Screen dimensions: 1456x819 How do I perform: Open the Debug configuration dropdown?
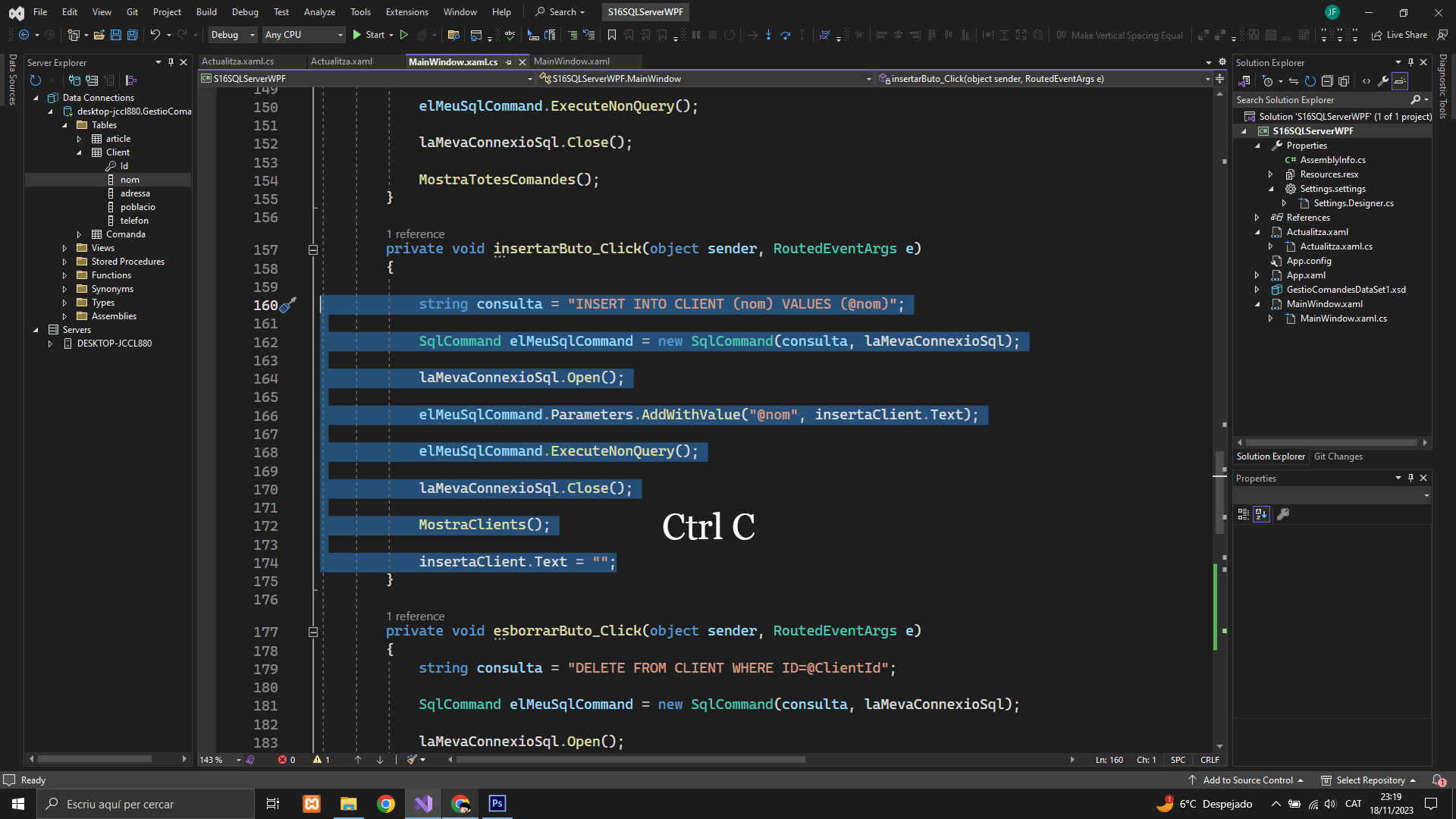252,35
